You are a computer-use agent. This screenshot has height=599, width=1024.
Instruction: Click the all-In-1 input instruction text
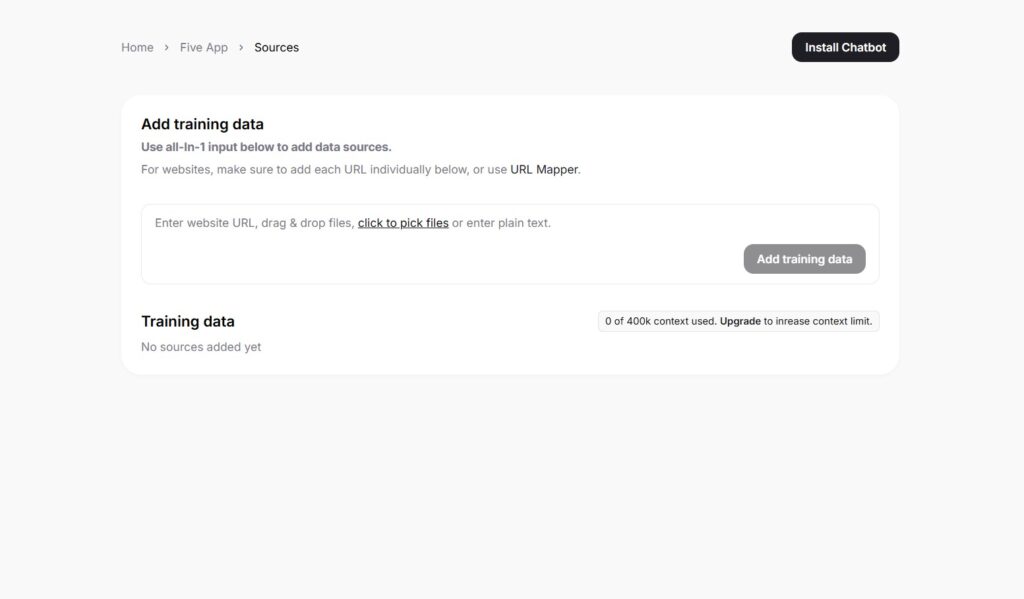tap(265, 146)
